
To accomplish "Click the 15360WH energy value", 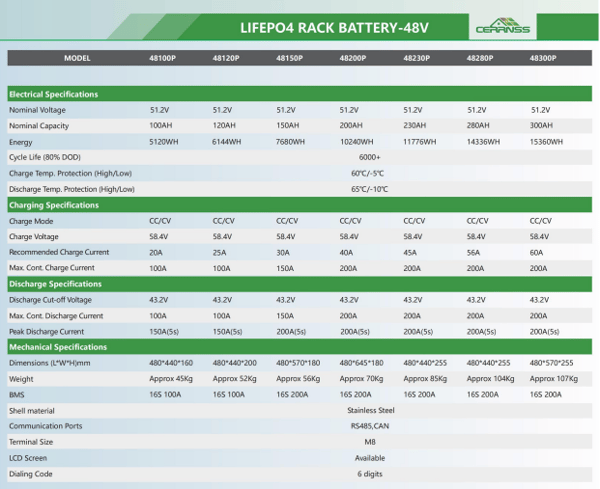I will tap(548, 142).
